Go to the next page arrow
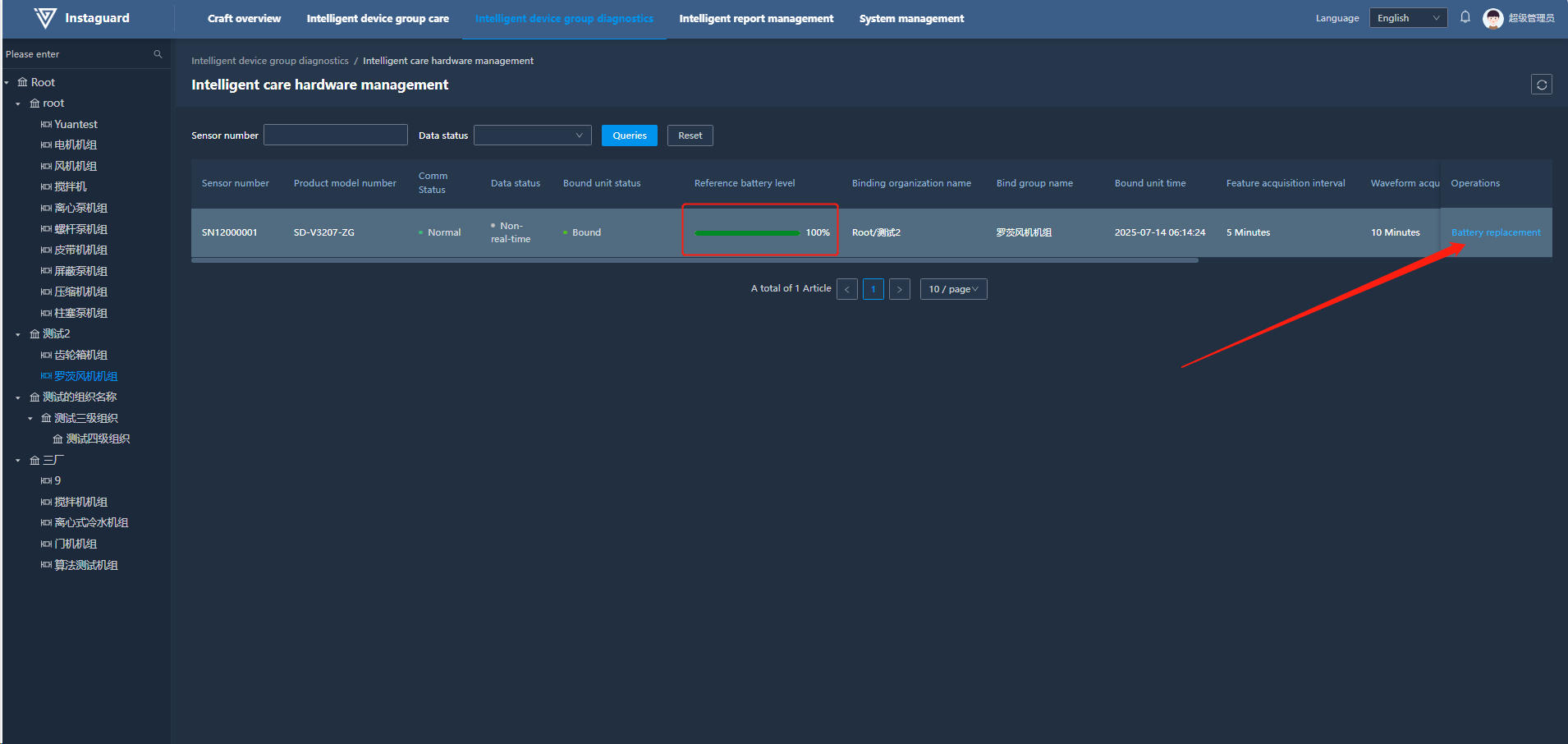Image resolution: width=1568 pixels, height=744 pixels. (x=899, y=289)
